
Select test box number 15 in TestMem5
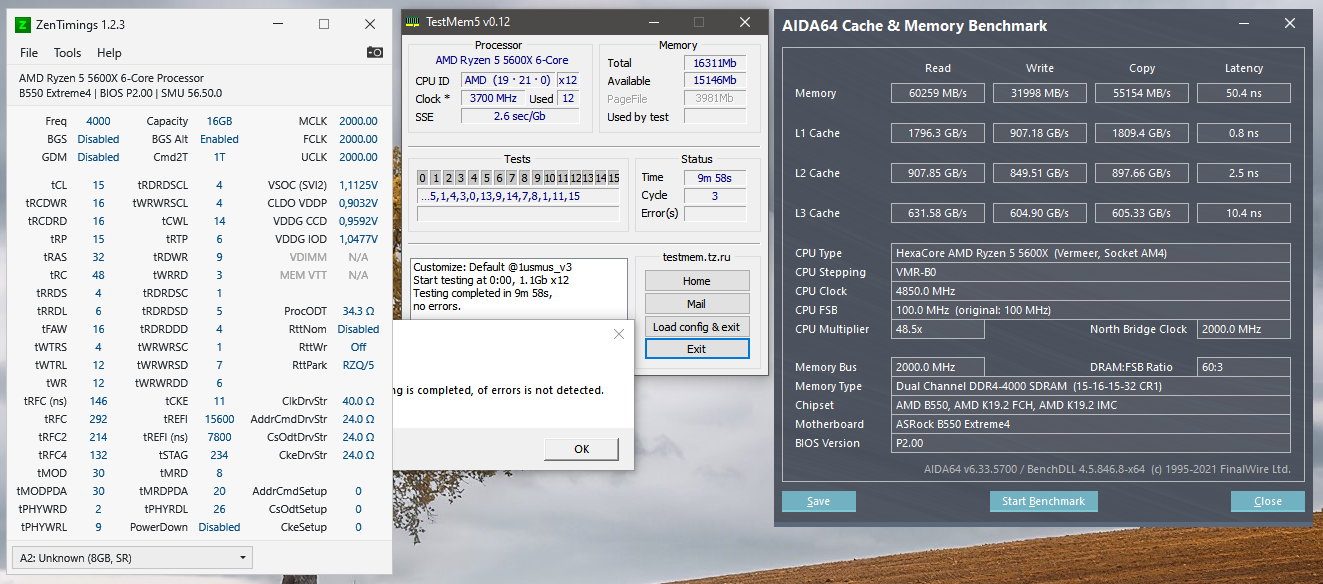[x=614, y=178]
